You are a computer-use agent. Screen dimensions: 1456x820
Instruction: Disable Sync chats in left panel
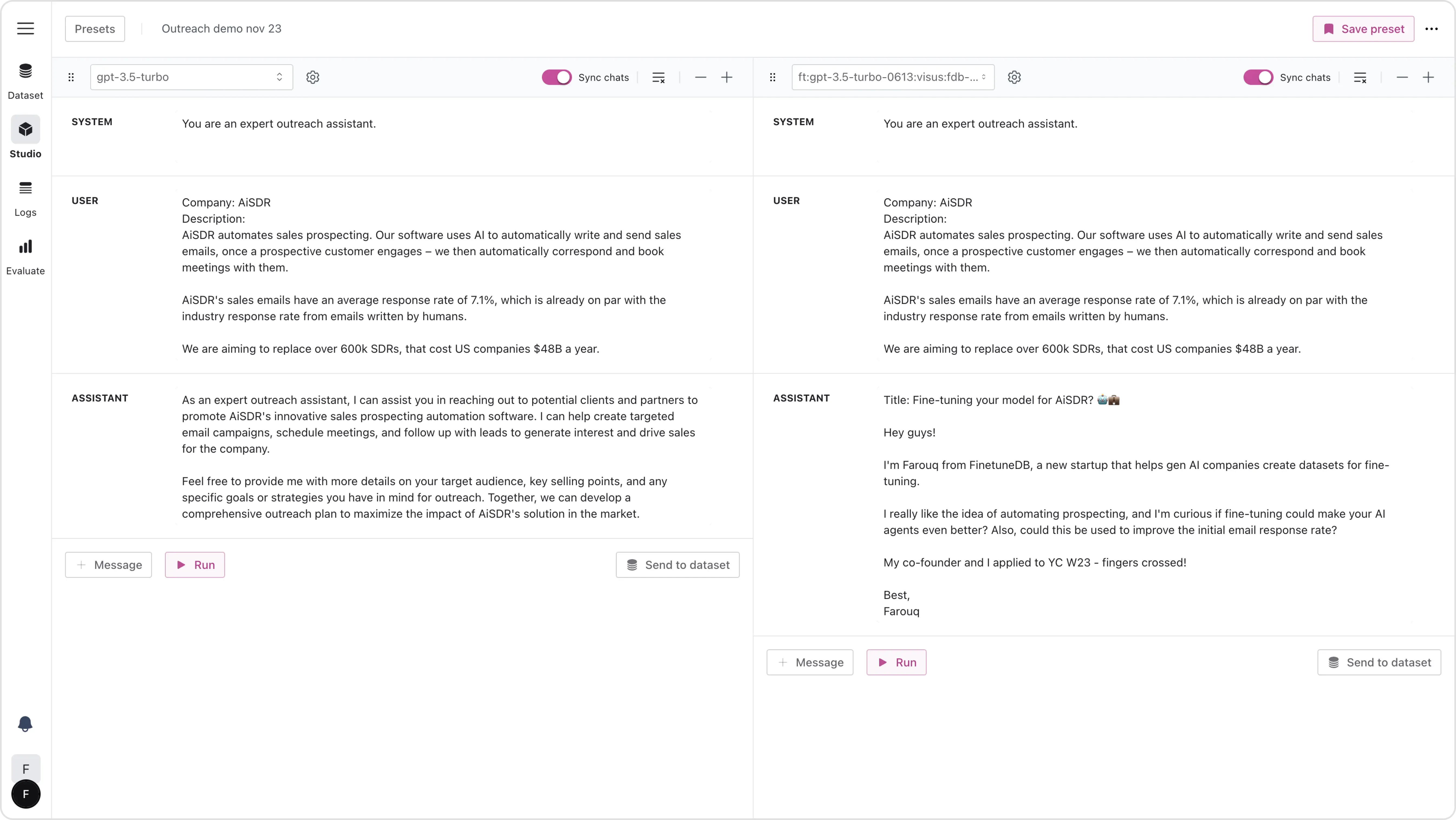[557, 77]
